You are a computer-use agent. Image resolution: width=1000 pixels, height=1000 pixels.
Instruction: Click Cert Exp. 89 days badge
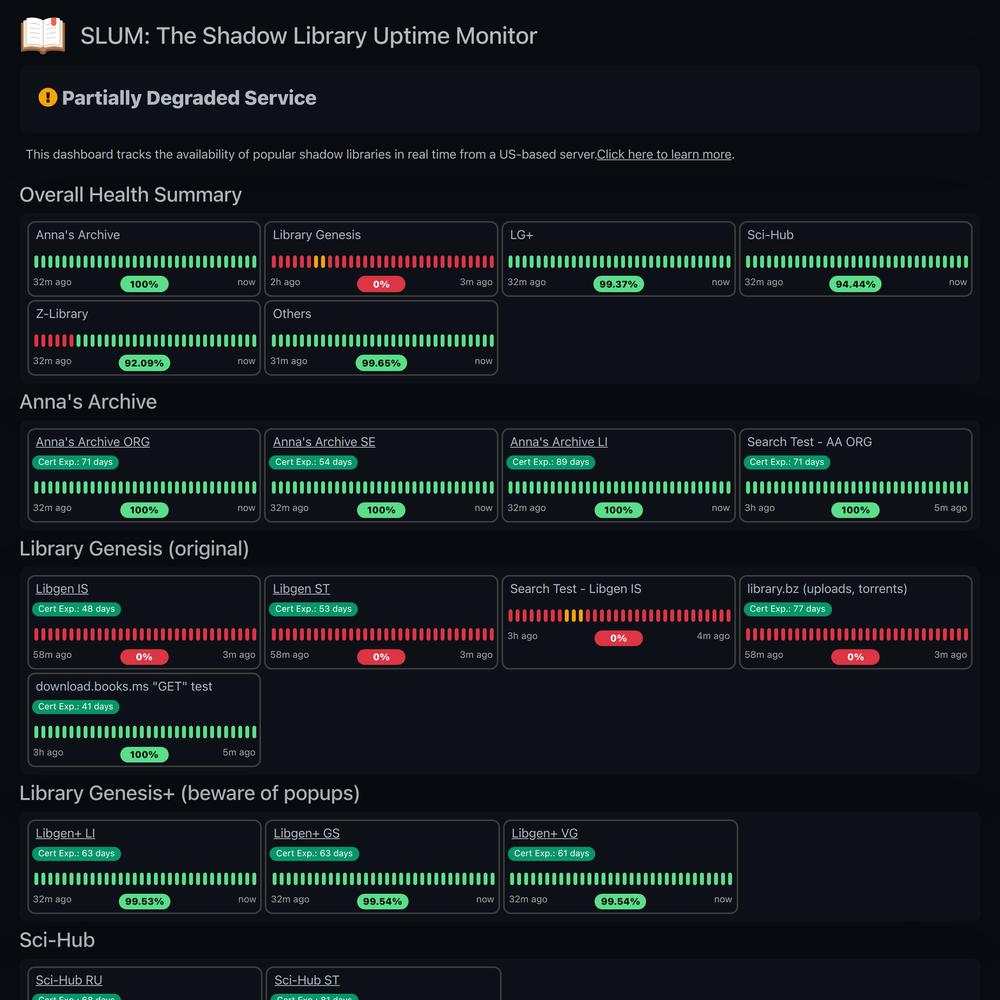(x=550, y=462)
